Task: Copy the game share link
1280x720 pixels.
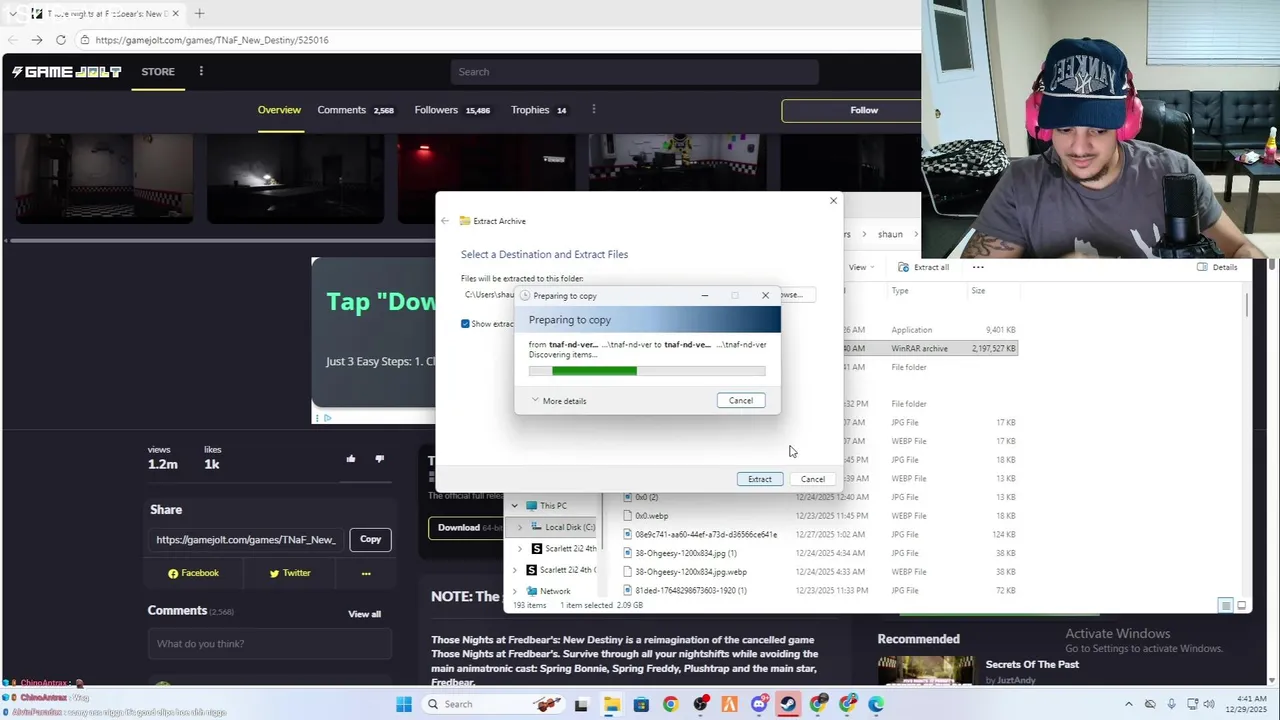Action: pos(370,539)
